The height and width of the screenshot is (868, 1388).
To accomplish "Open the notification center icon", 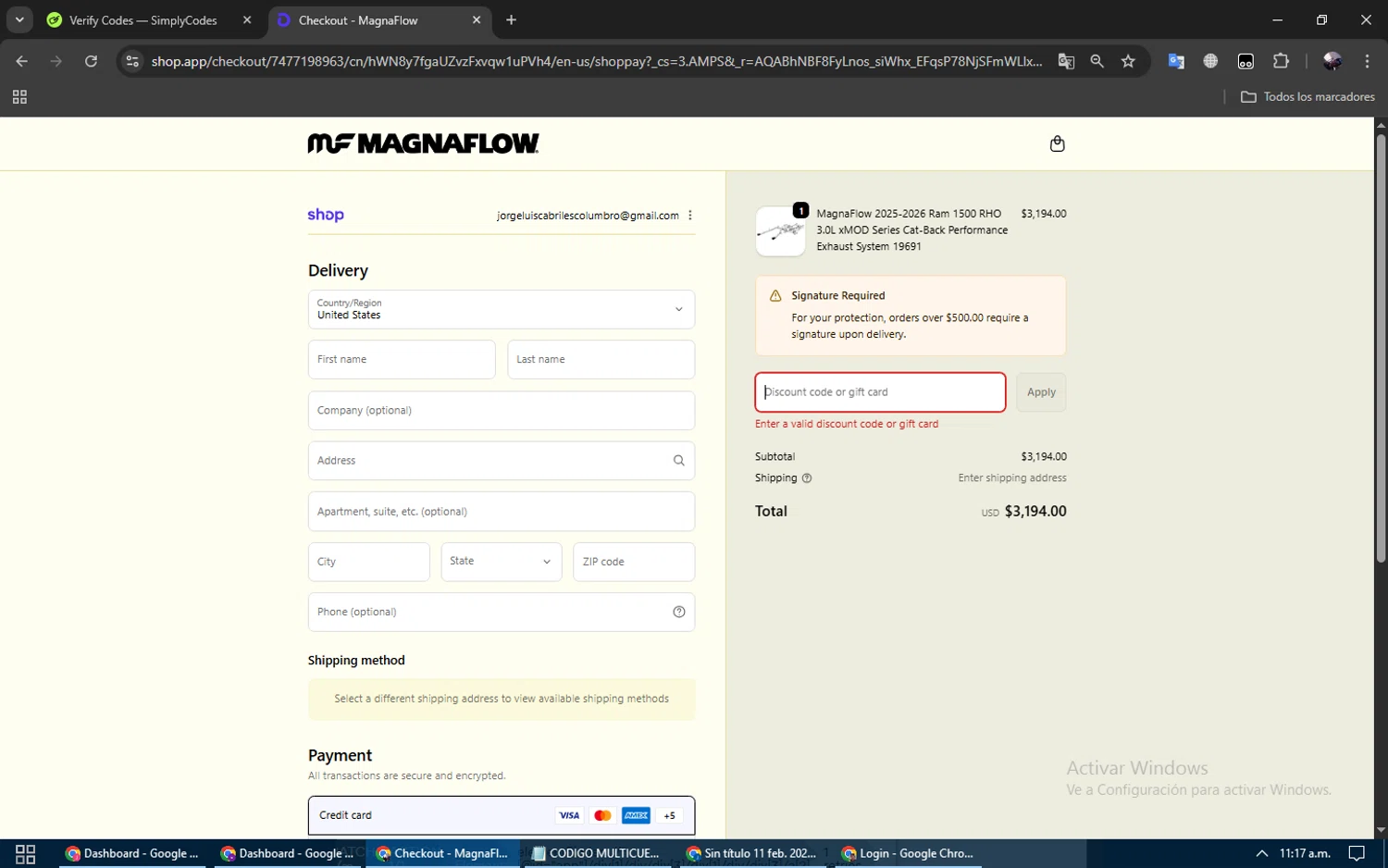I will click(x=1357, y=853).
